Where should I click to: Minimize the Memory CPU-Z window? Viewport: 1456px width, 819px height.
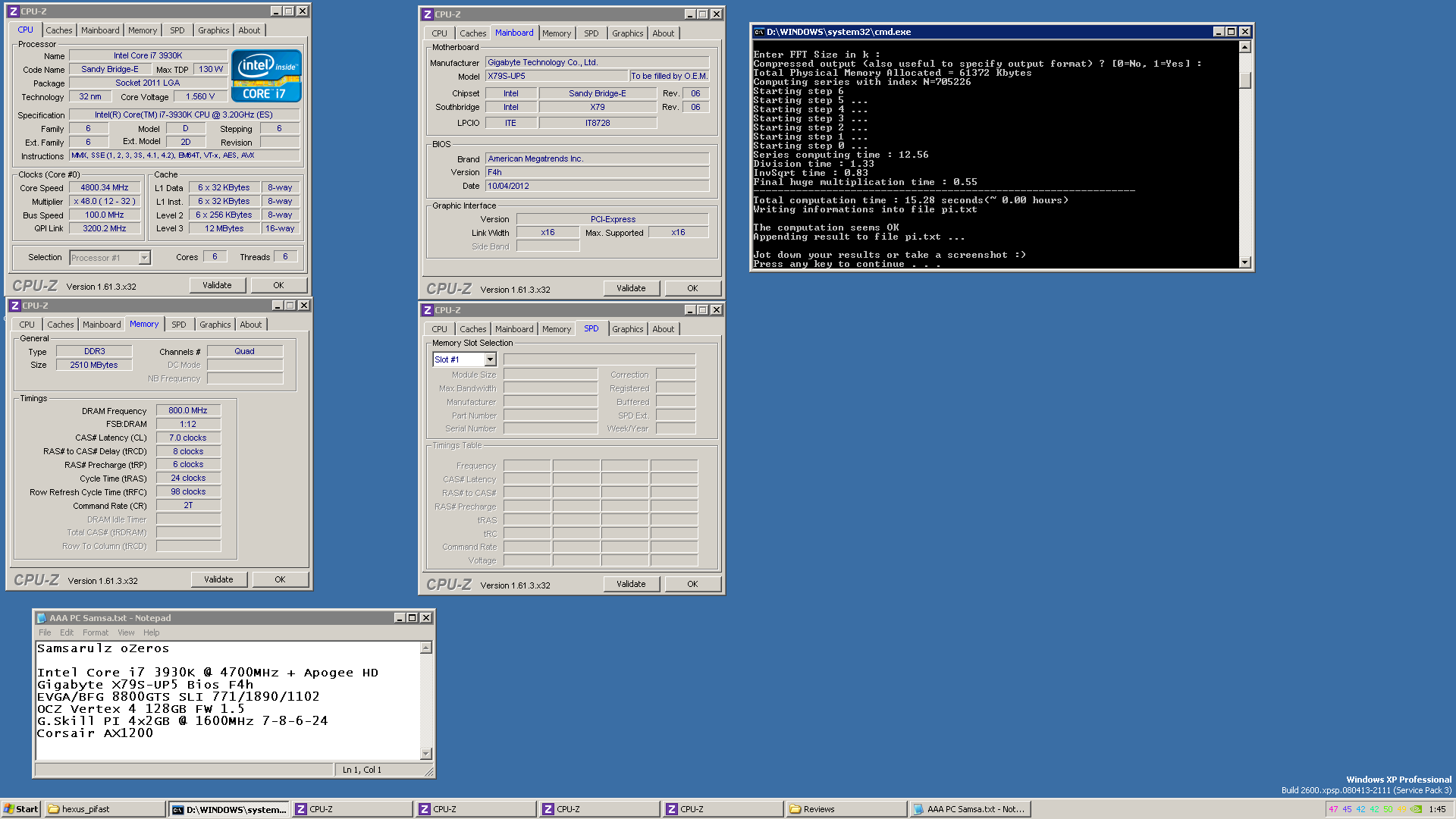point(278,306)
